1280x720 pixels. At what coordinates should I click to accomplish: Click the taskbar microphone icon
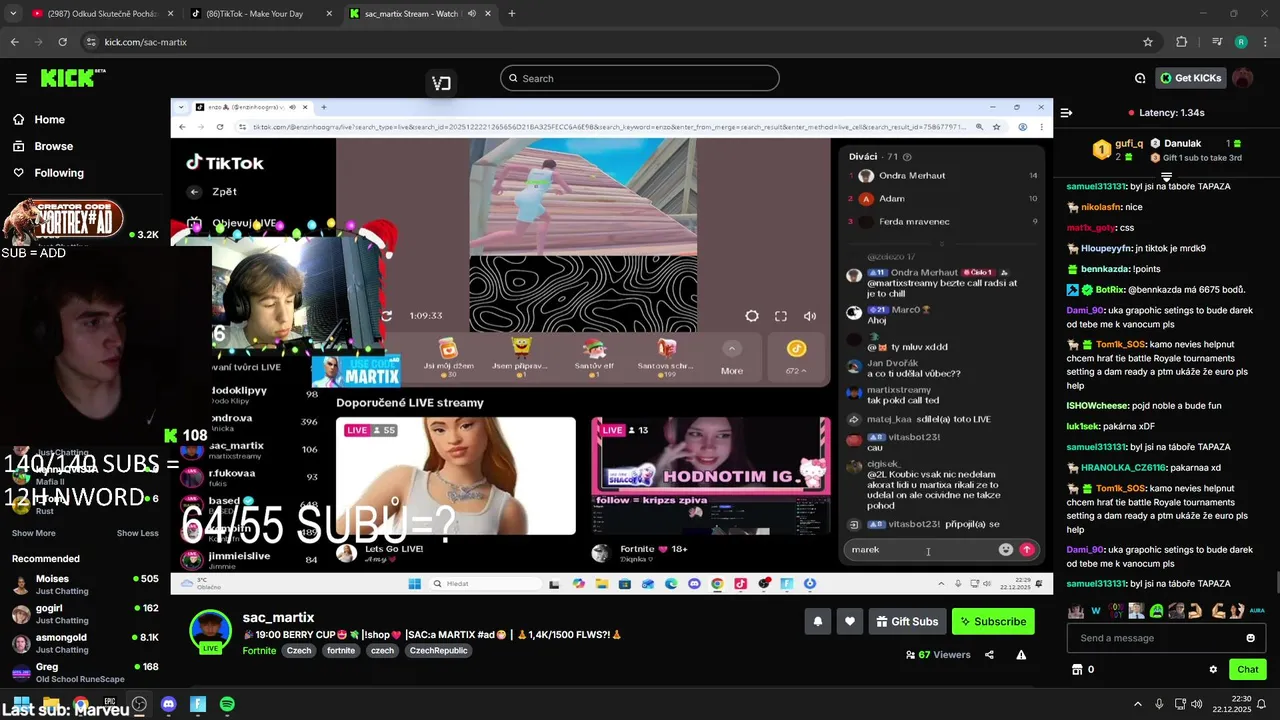pos(1159,704)
